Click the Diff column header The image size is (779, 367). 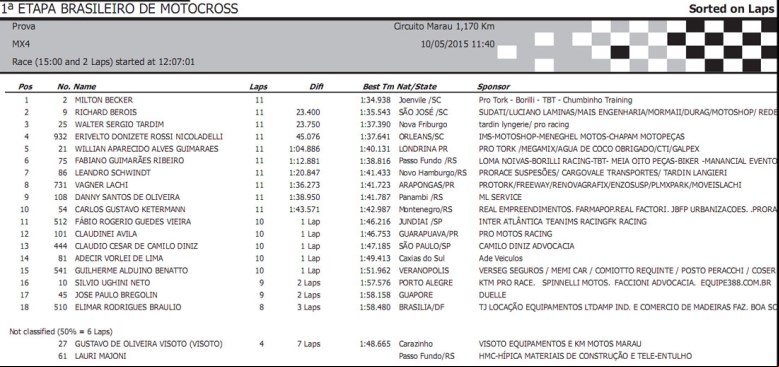click(x=316, y=87)
